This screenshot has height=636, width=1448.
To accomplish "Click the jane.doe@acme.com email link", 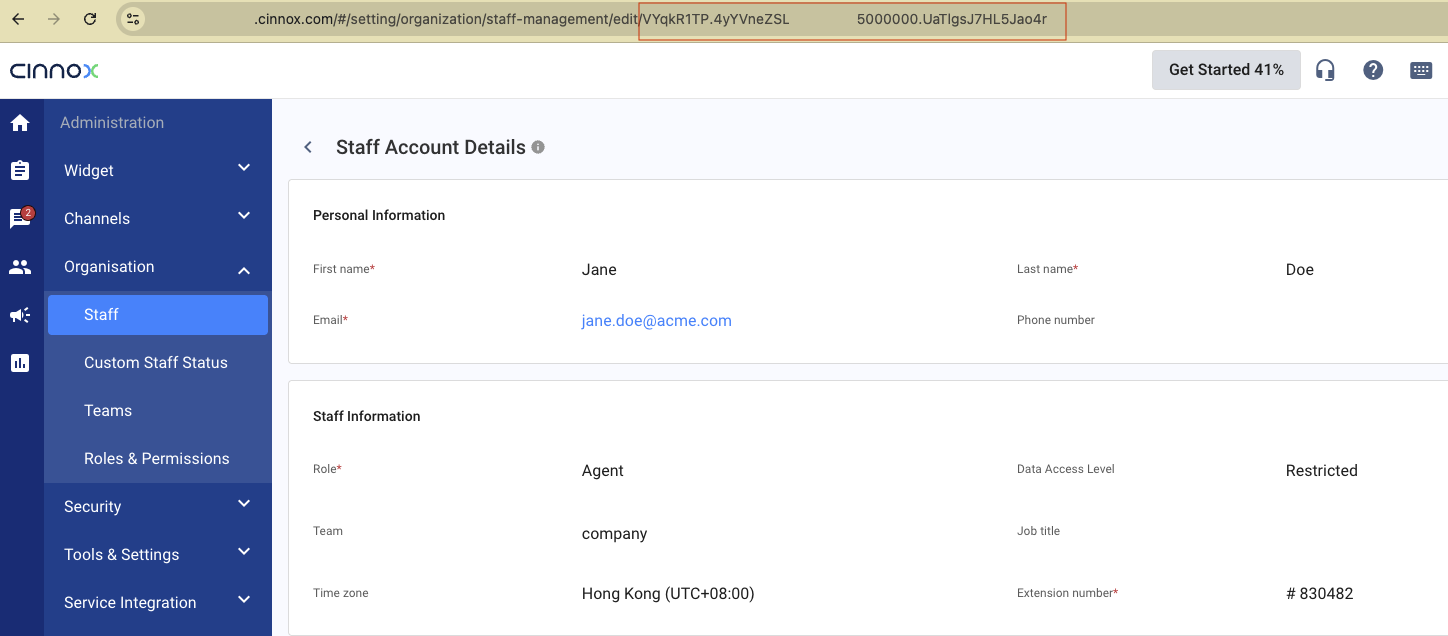I will (656, 321).
